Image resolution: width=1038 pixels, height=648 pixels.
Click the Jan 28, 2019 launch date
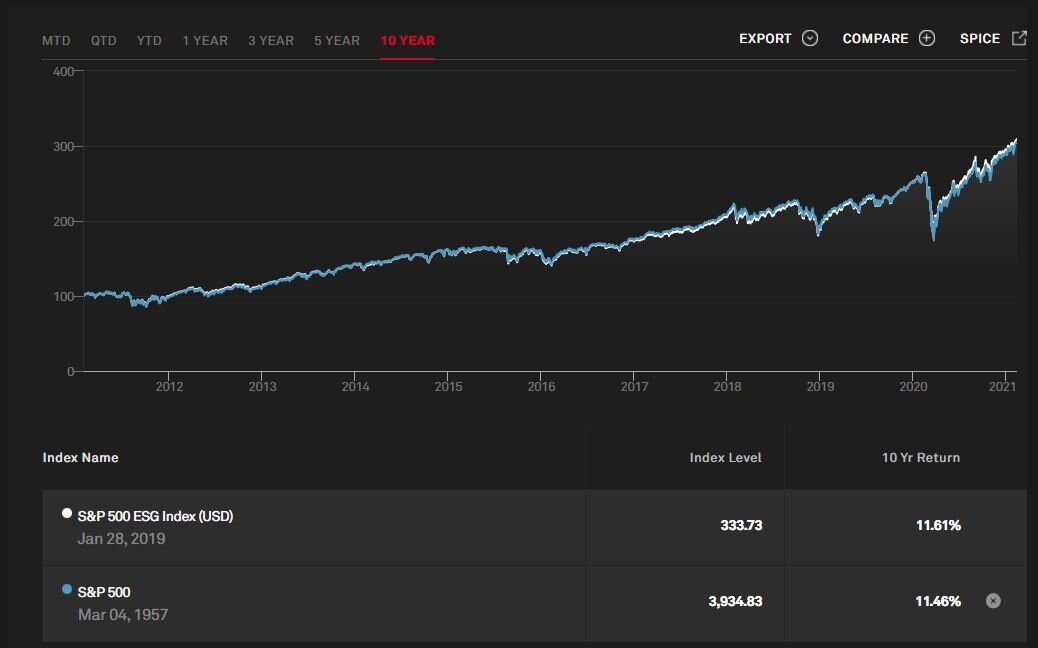[121, 539]
